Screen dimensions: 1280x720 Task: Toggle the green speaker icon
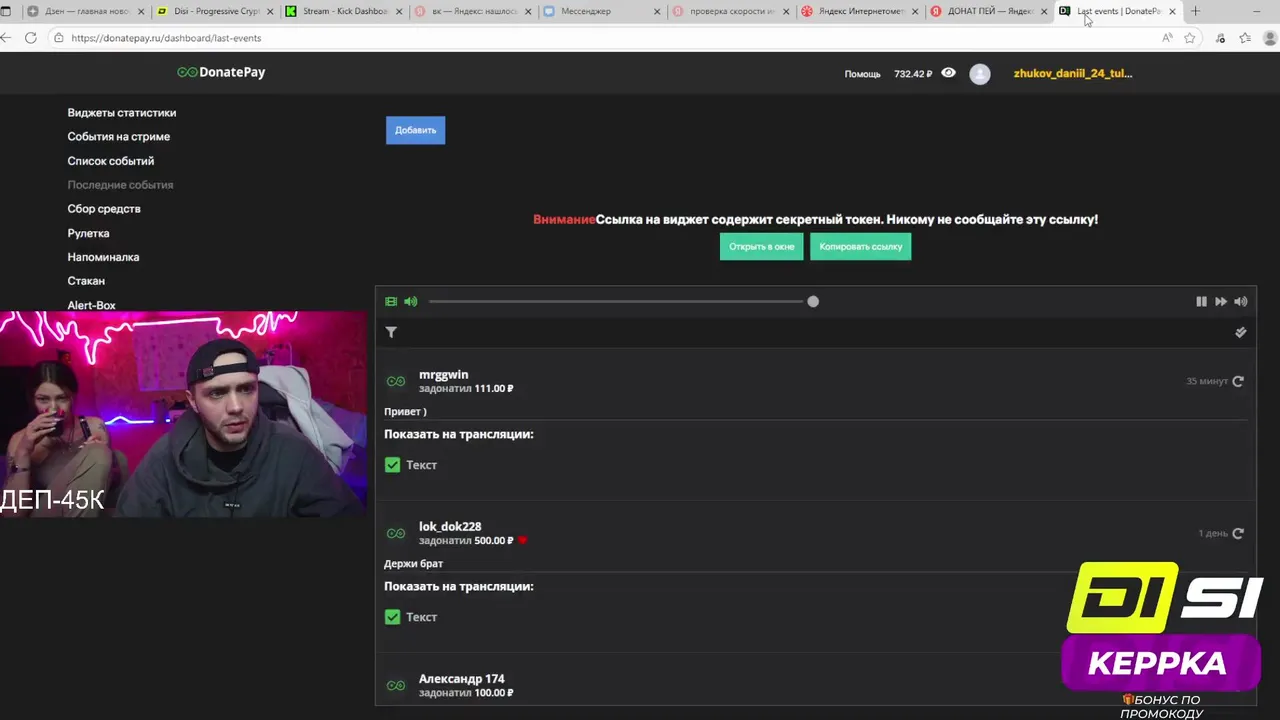[x=411, y=301]
